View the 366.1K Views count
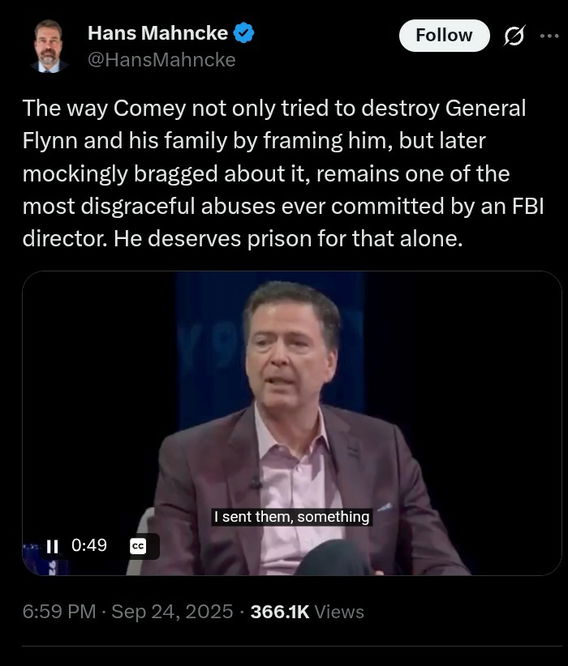The image size is (568, 666). 307,612
